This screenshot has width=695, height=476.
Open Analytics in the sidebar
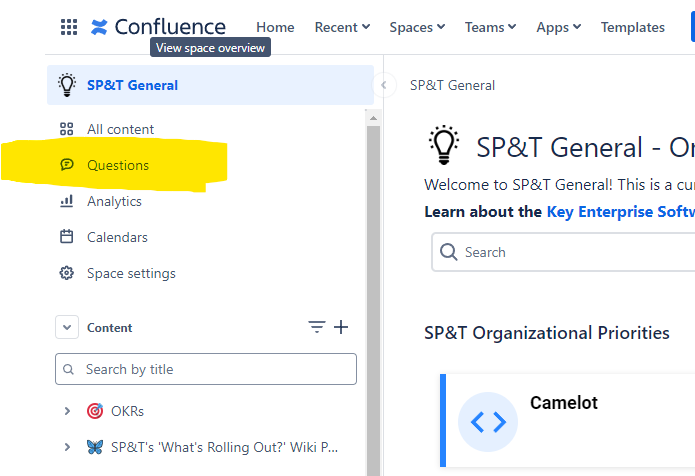coord(114,201)
